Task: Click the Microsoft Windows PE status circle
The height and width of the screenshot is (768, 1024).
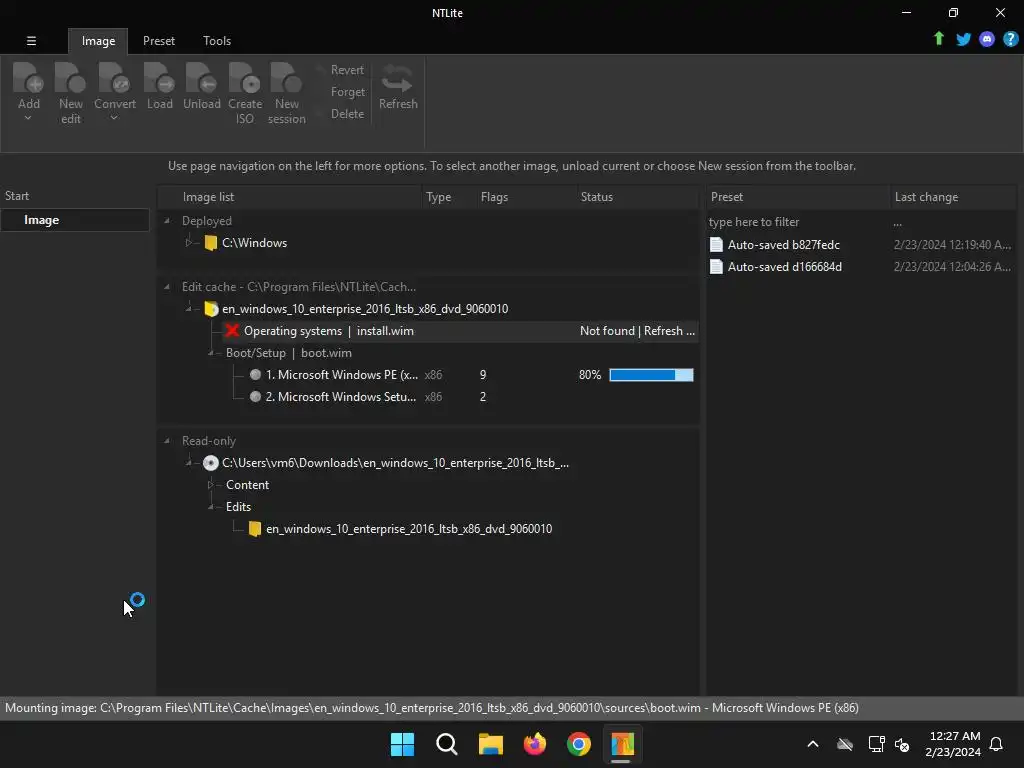Action: 255,375
